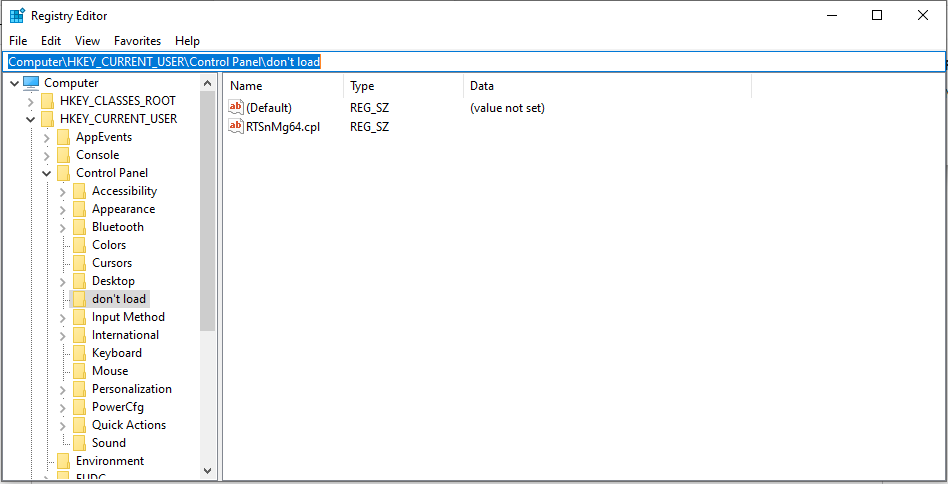Image resolution: width=948 pixels, height=484 pixels.
Task: Expand the Personalization key
Action: [62, 390]
